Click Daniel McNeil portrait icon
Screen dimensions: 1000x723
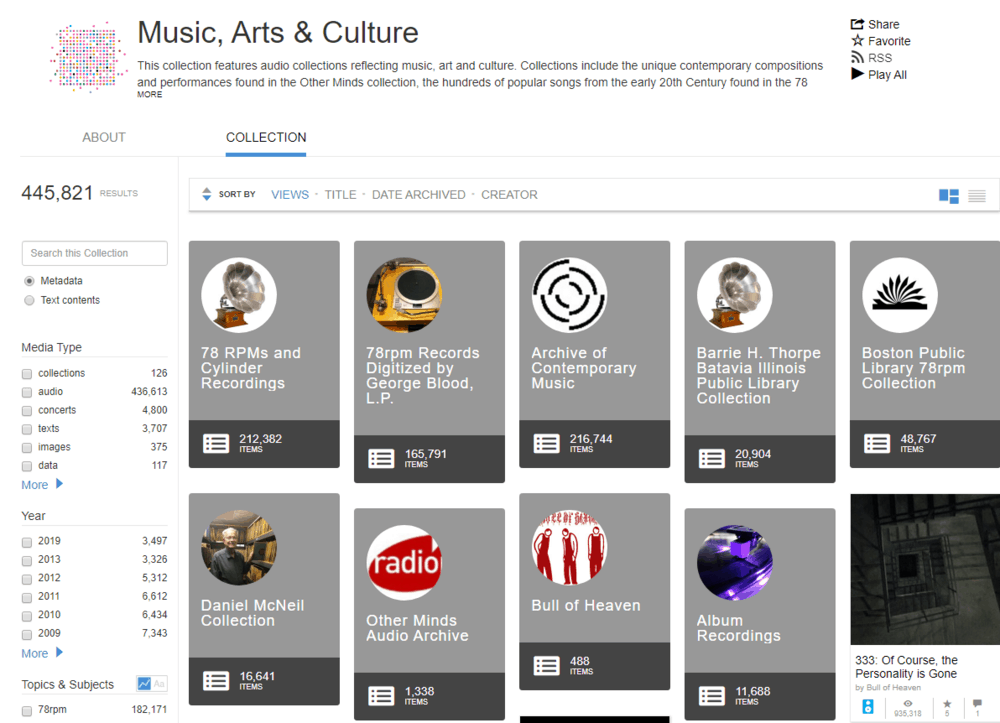click(239, 547)
